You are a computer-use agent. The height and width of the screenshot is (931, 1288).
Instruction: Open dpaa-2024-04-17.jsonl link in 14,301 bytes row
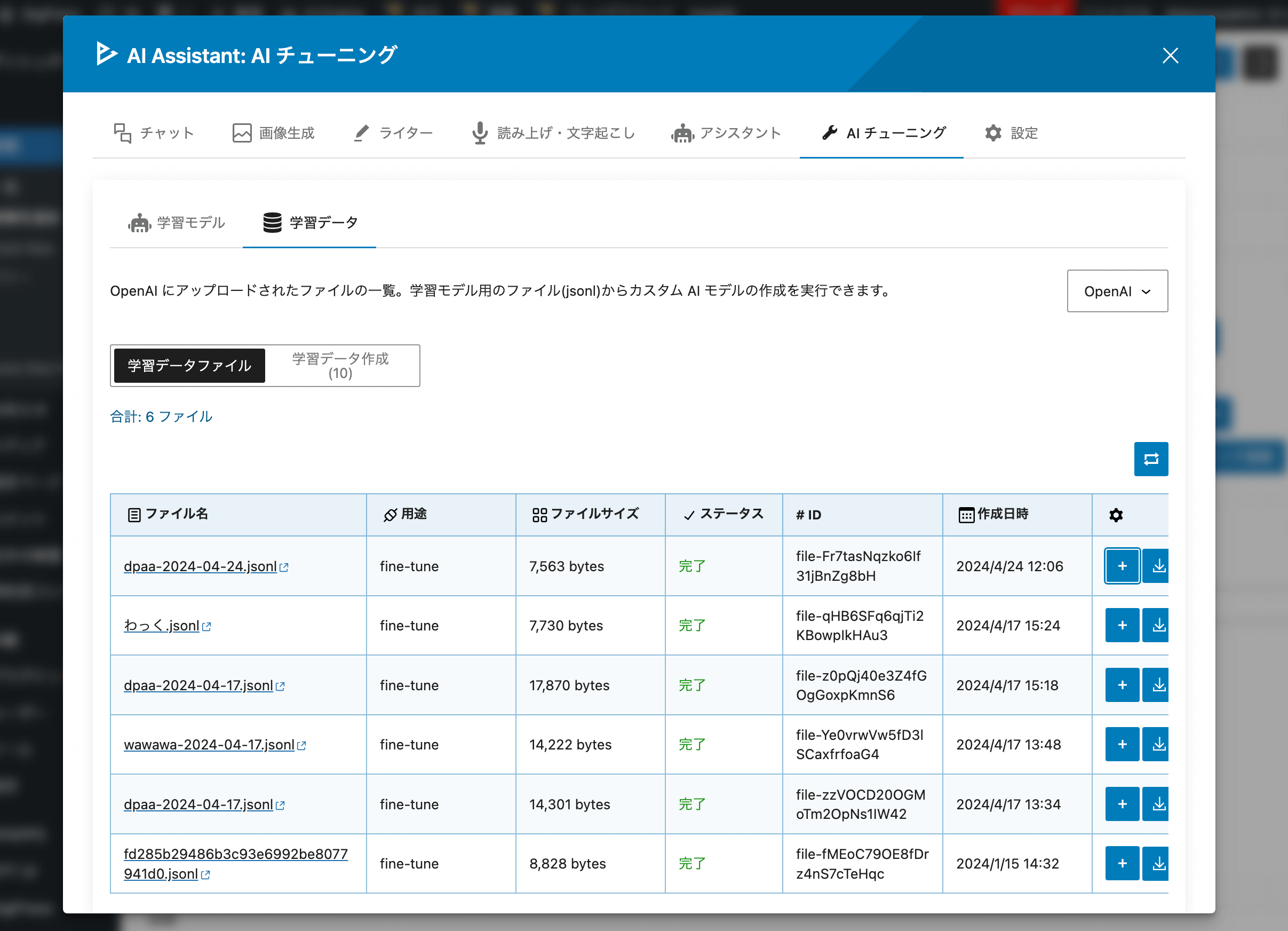point(204,804)
